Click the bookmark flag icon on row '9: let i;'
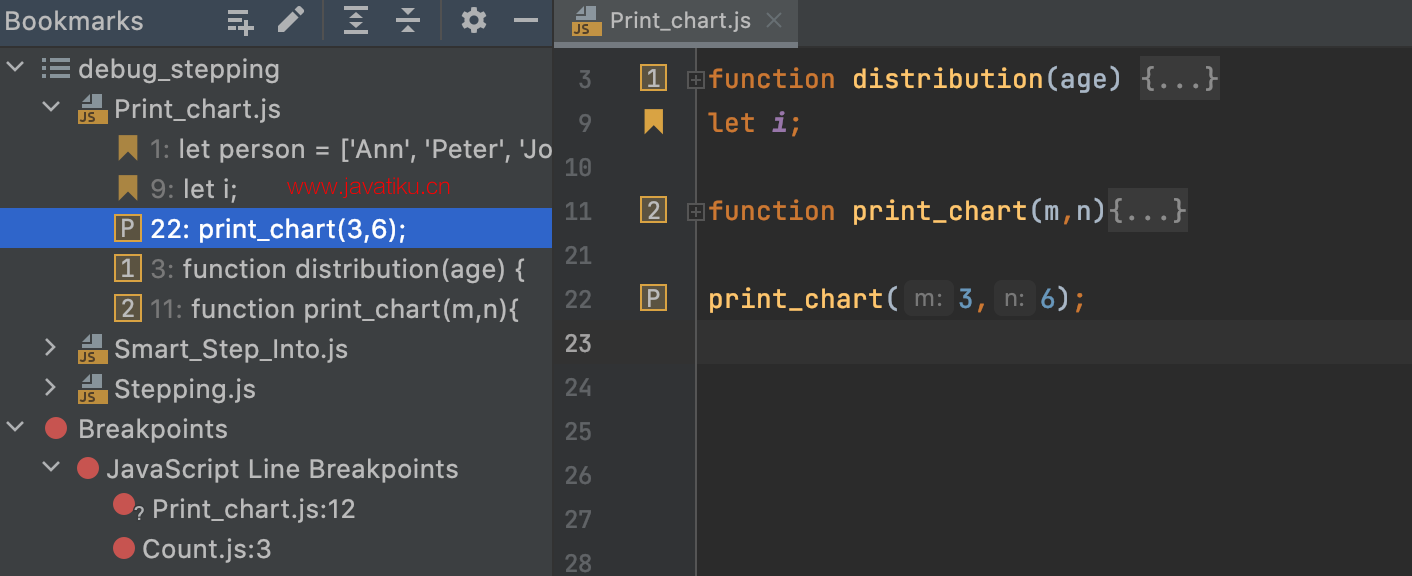The width and height of the screenshot is (1412, 576). [x=127, y=188]
